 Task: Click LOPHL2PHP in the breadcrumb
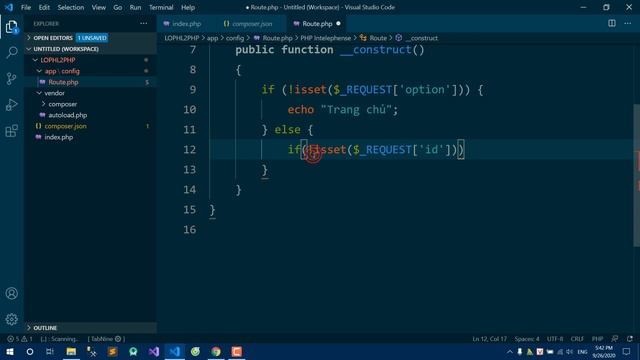[x=182, y=38]
